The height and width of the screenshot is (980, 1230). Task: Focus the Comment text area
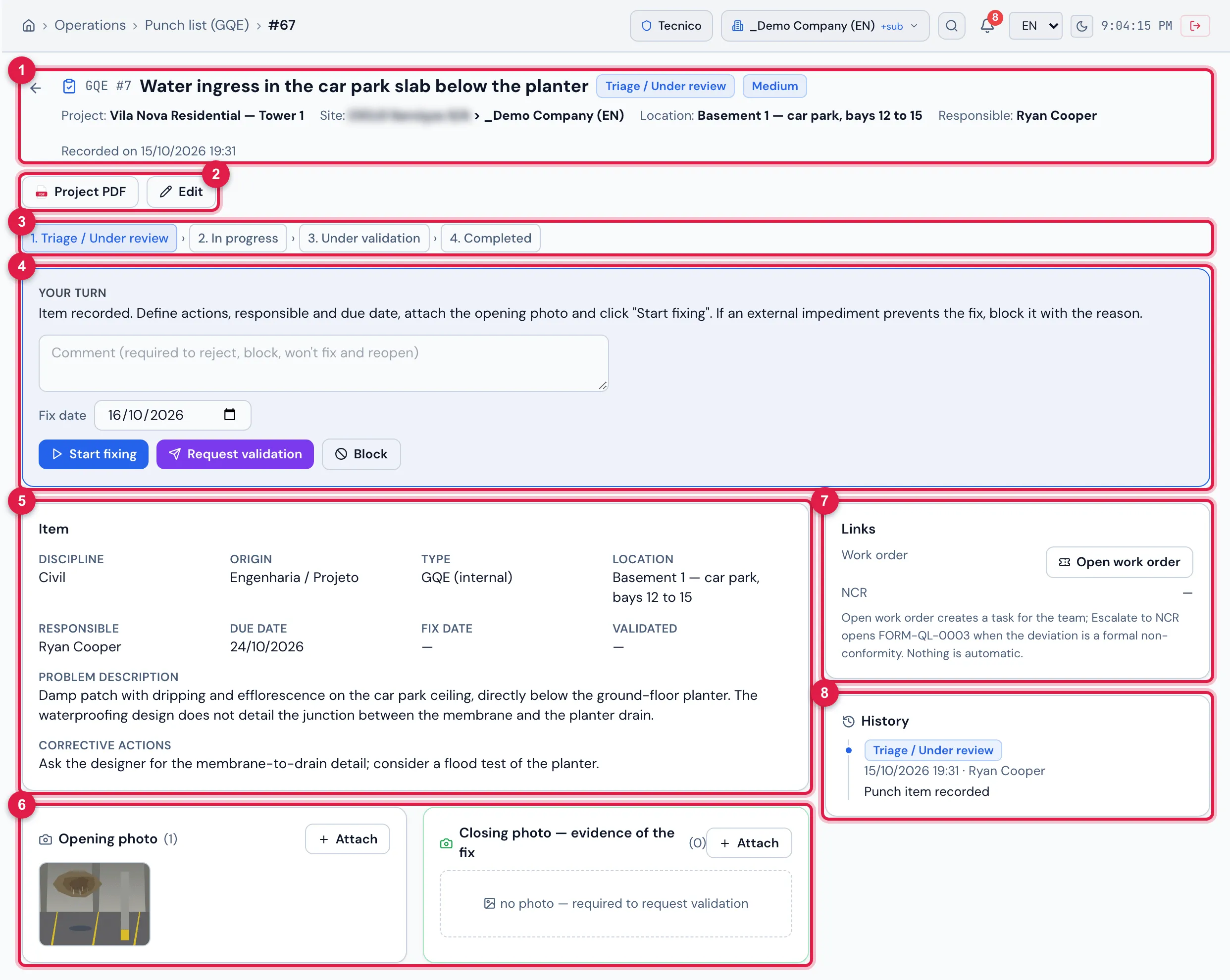[x=323, y=363]
